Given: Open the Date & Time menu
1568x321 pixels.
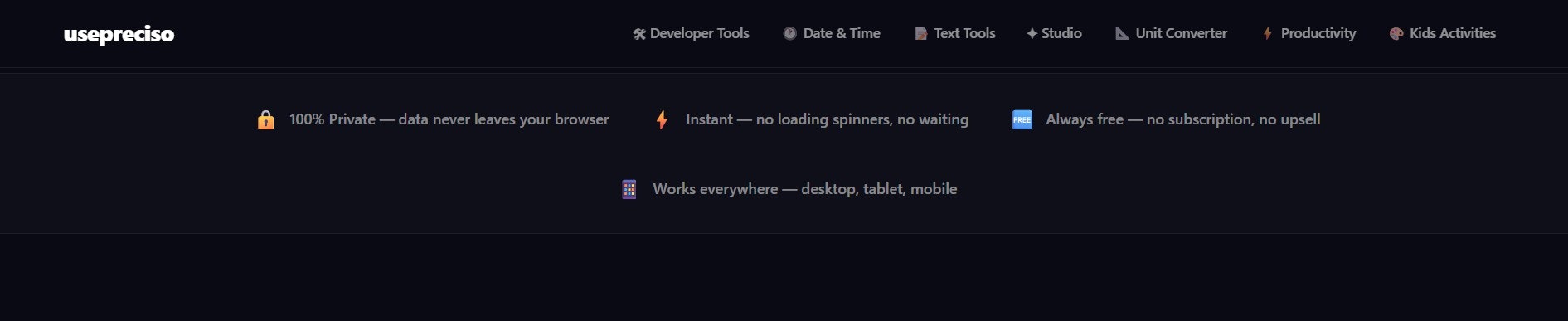Looking at the screenshot, I should click(x=832, y=33).
